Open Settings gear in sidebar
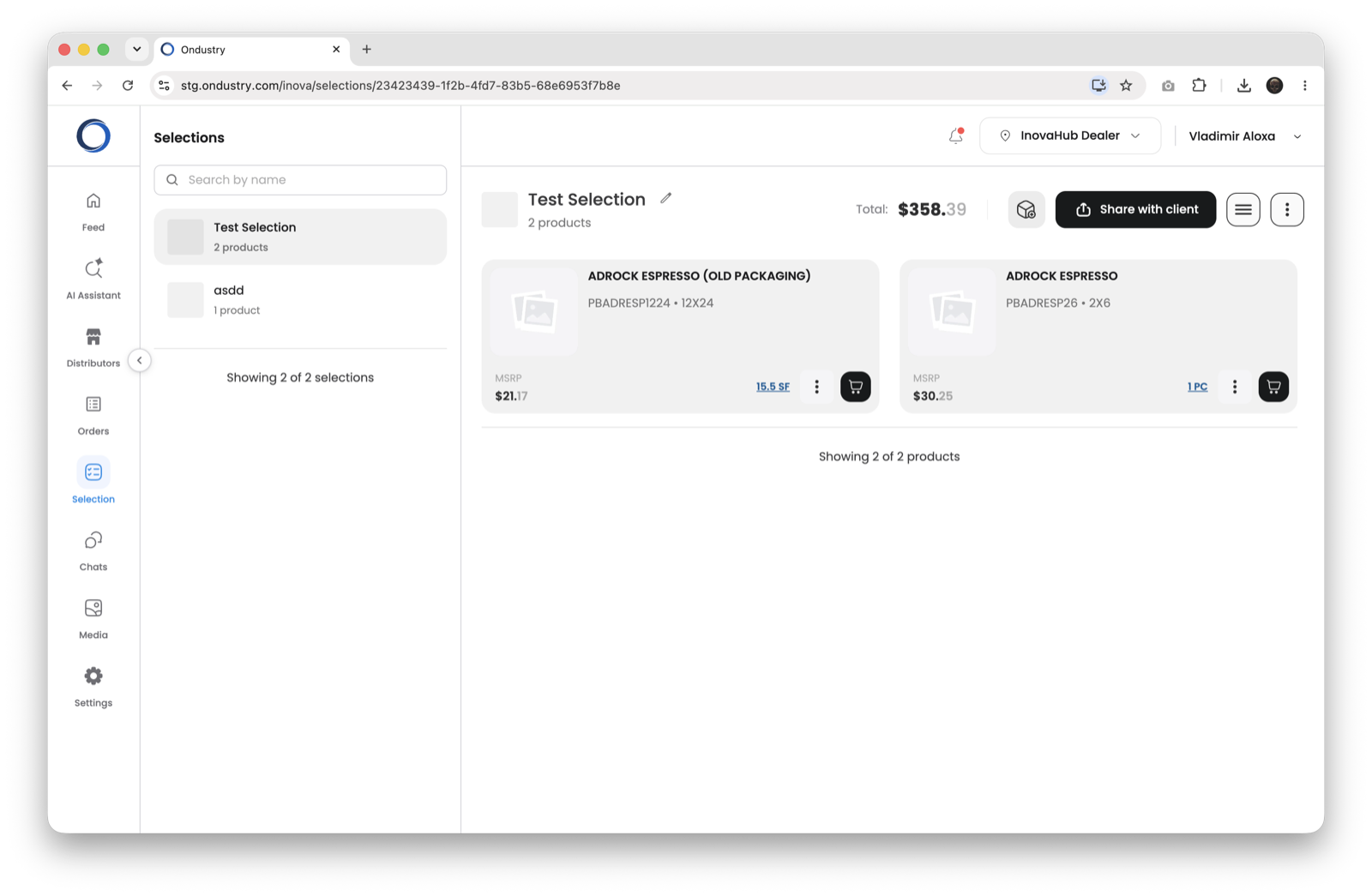 [93, 687]
